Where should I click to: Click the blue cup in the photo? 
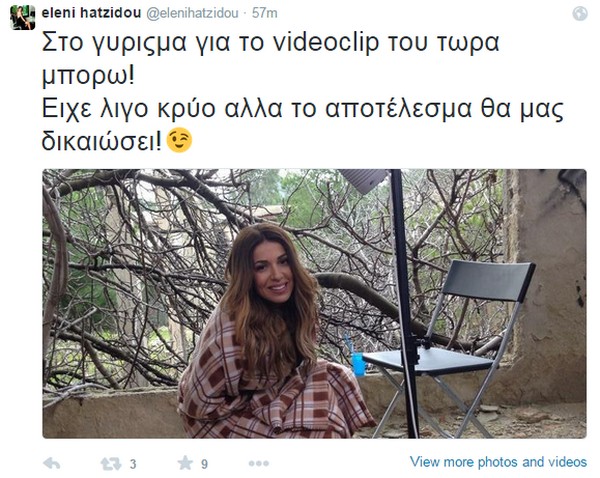click(x=358, y=364)
